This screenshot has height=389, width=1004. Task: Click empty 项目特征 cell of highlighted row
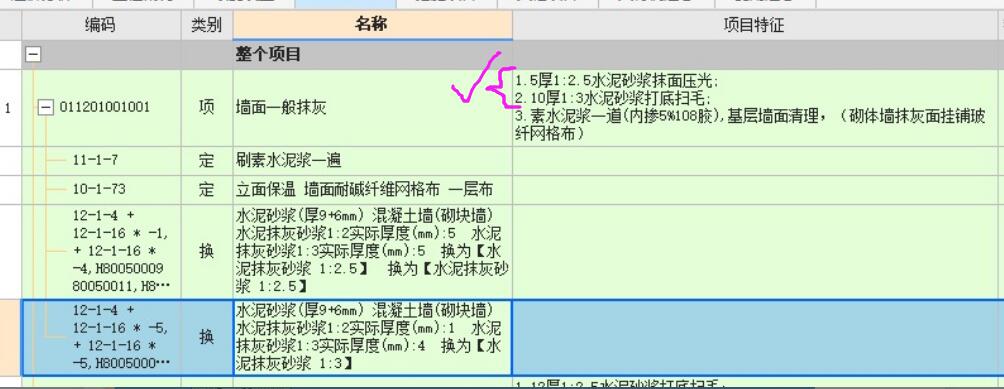click(x=754, y=337)
